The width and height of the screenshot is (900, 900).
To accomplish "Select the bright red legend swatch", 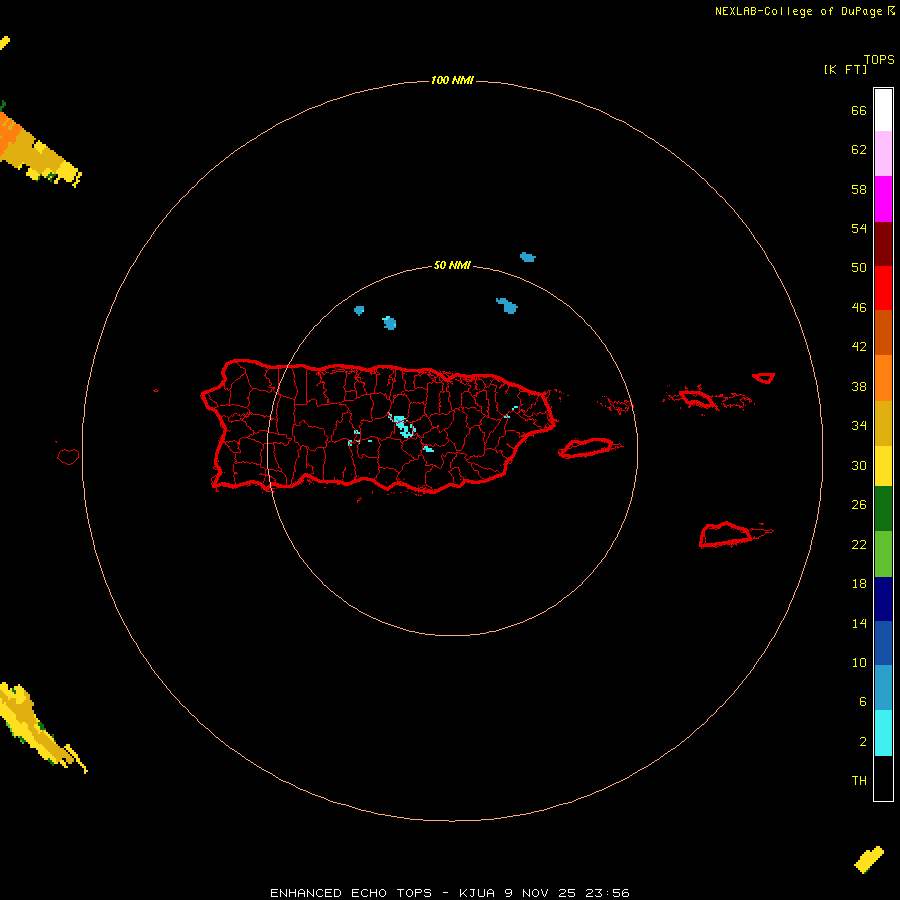I will pos(883,288).
